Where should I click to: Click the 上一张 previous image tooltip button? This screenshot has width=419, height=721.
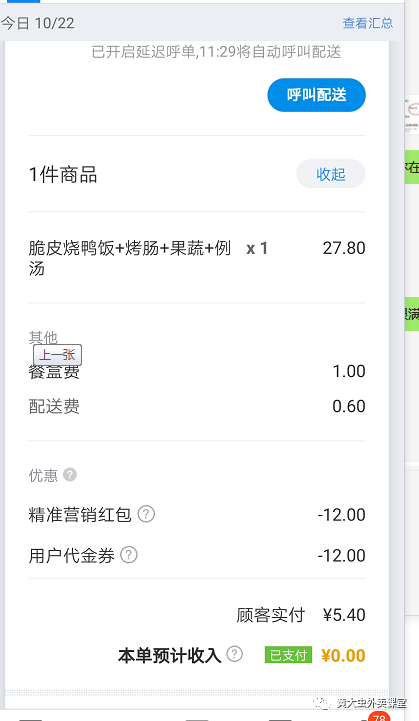tap(57, 355)
